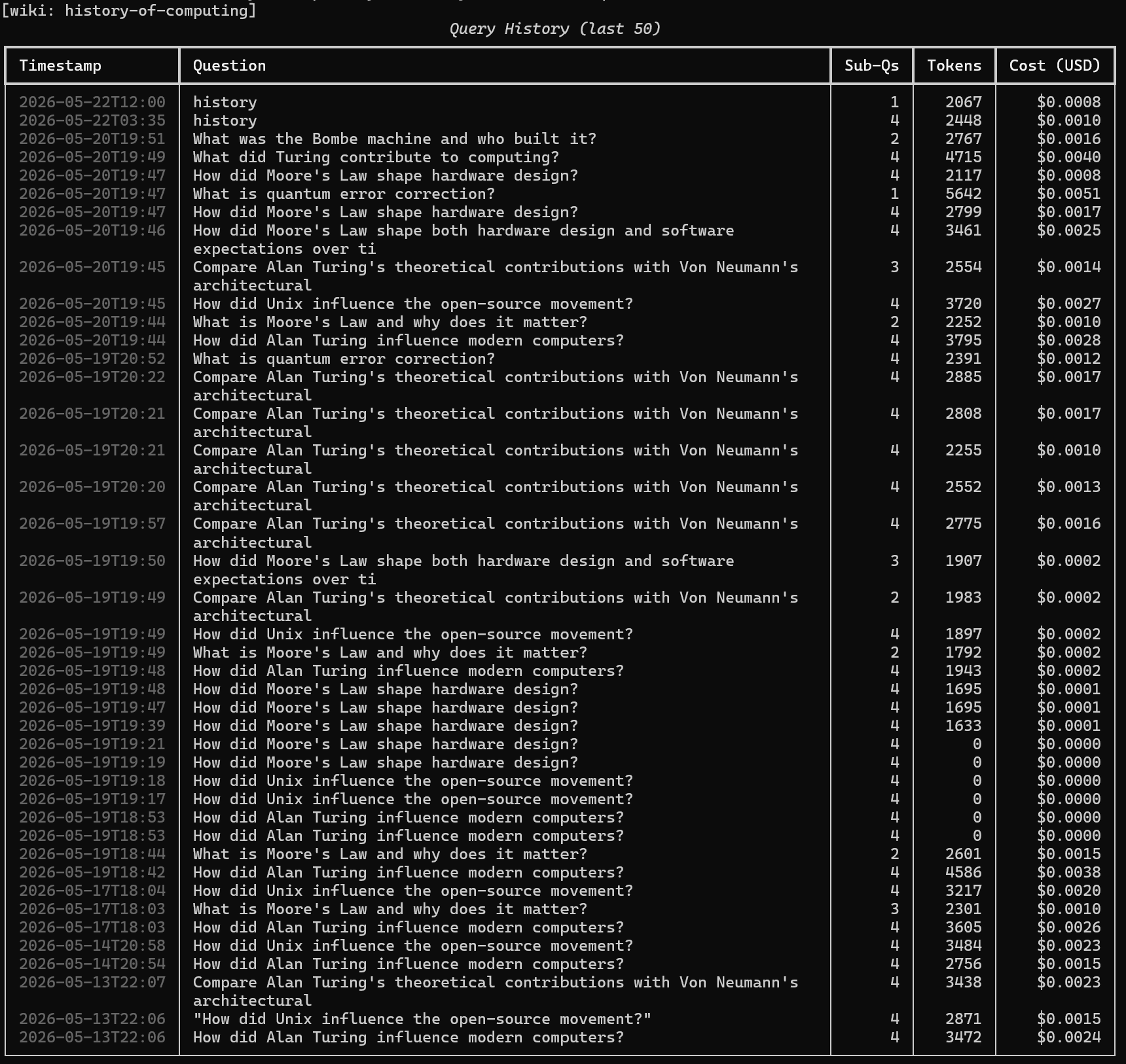This screenshot has height=1064, width=1126.
Task: Select timestamp 2026-05-19T19:50
Action: click(92, 561)
